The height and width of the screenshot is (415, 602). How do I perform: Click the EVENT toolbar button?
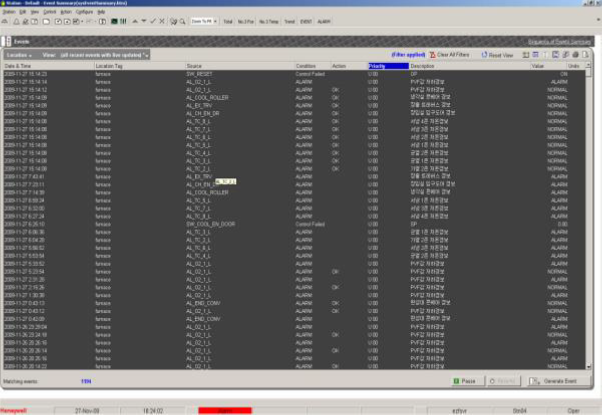click(x=306, y=21)
